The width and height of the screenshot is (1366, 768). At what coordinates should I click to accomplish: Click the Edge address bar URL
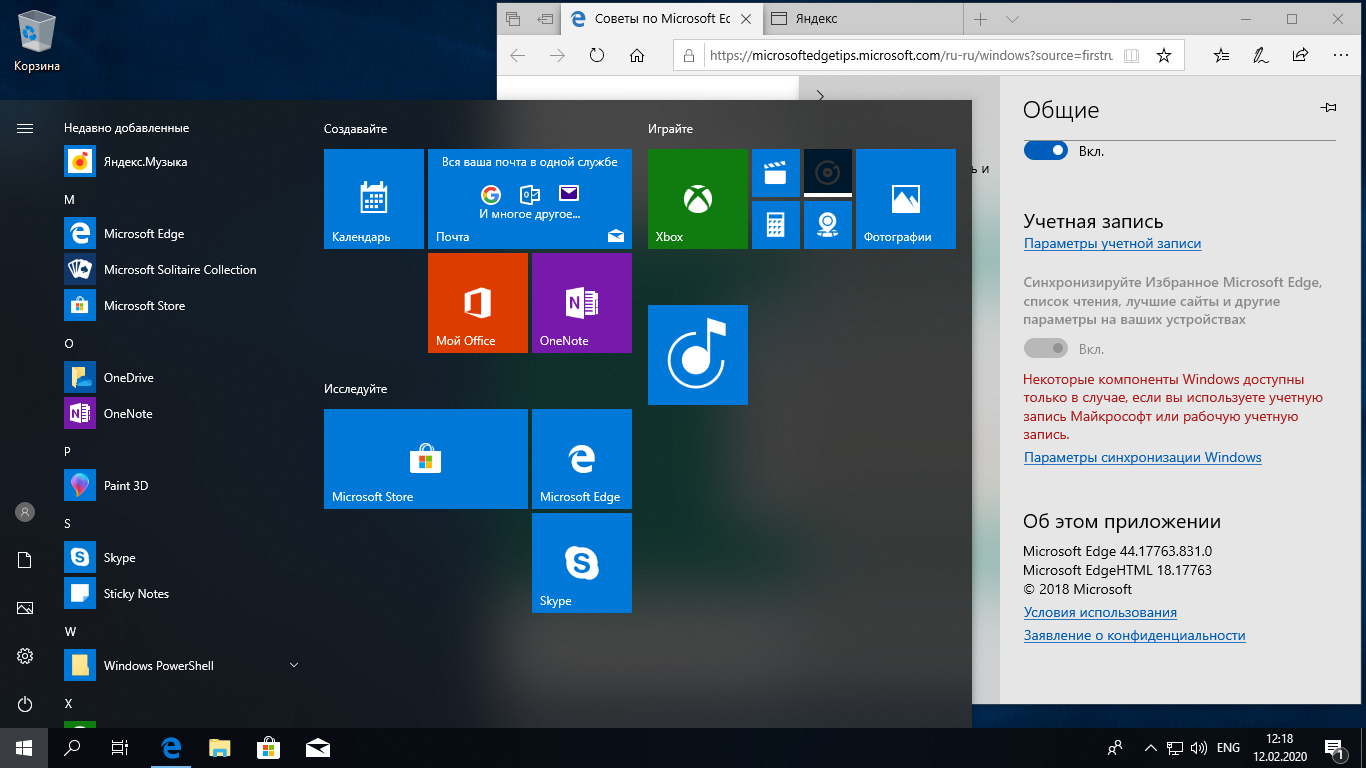[910, 56]
